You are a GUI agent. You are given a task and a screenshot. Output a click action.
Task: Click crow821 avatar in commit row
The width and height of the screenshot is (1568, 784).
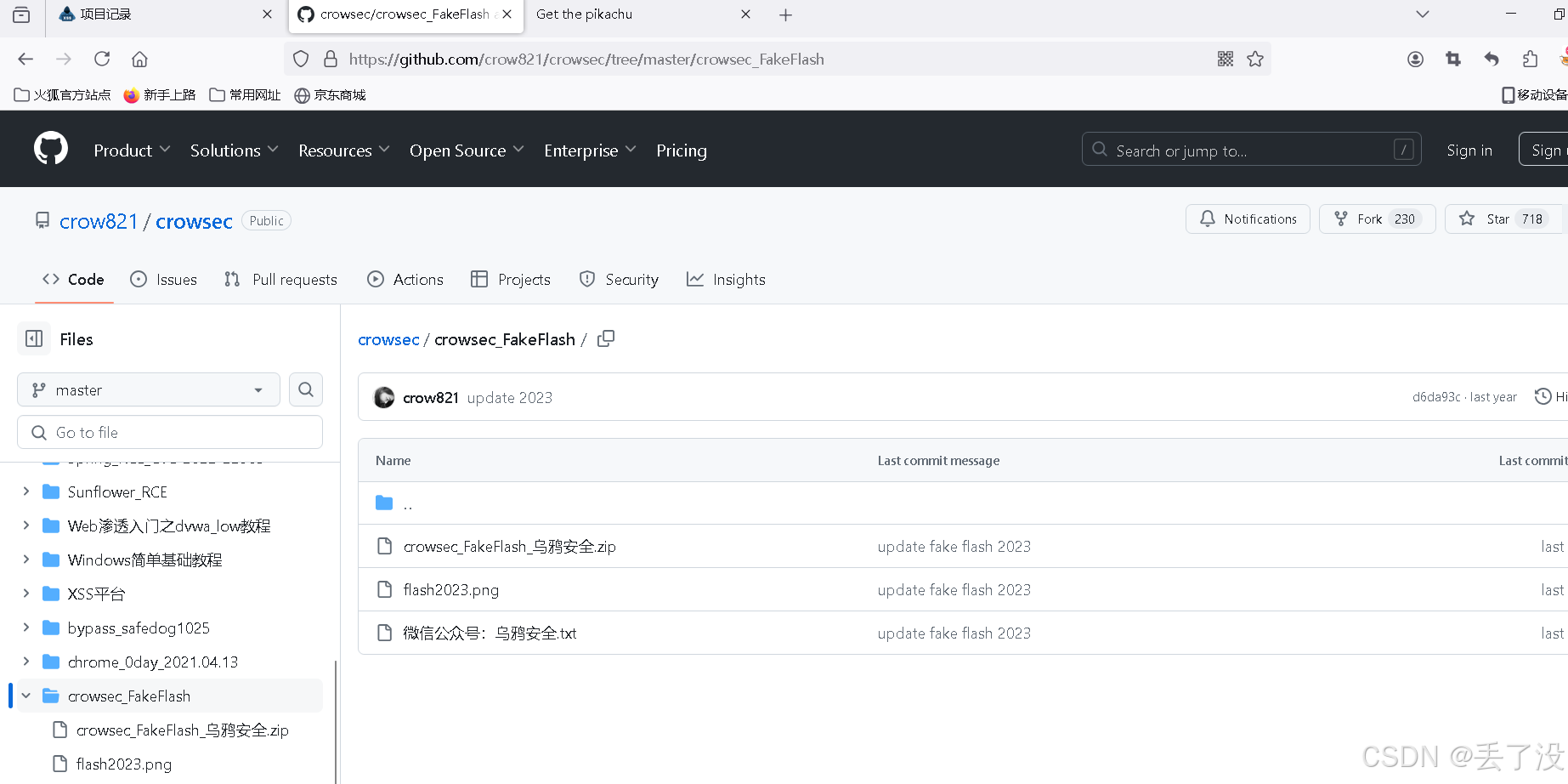click(x=384, y=397)
